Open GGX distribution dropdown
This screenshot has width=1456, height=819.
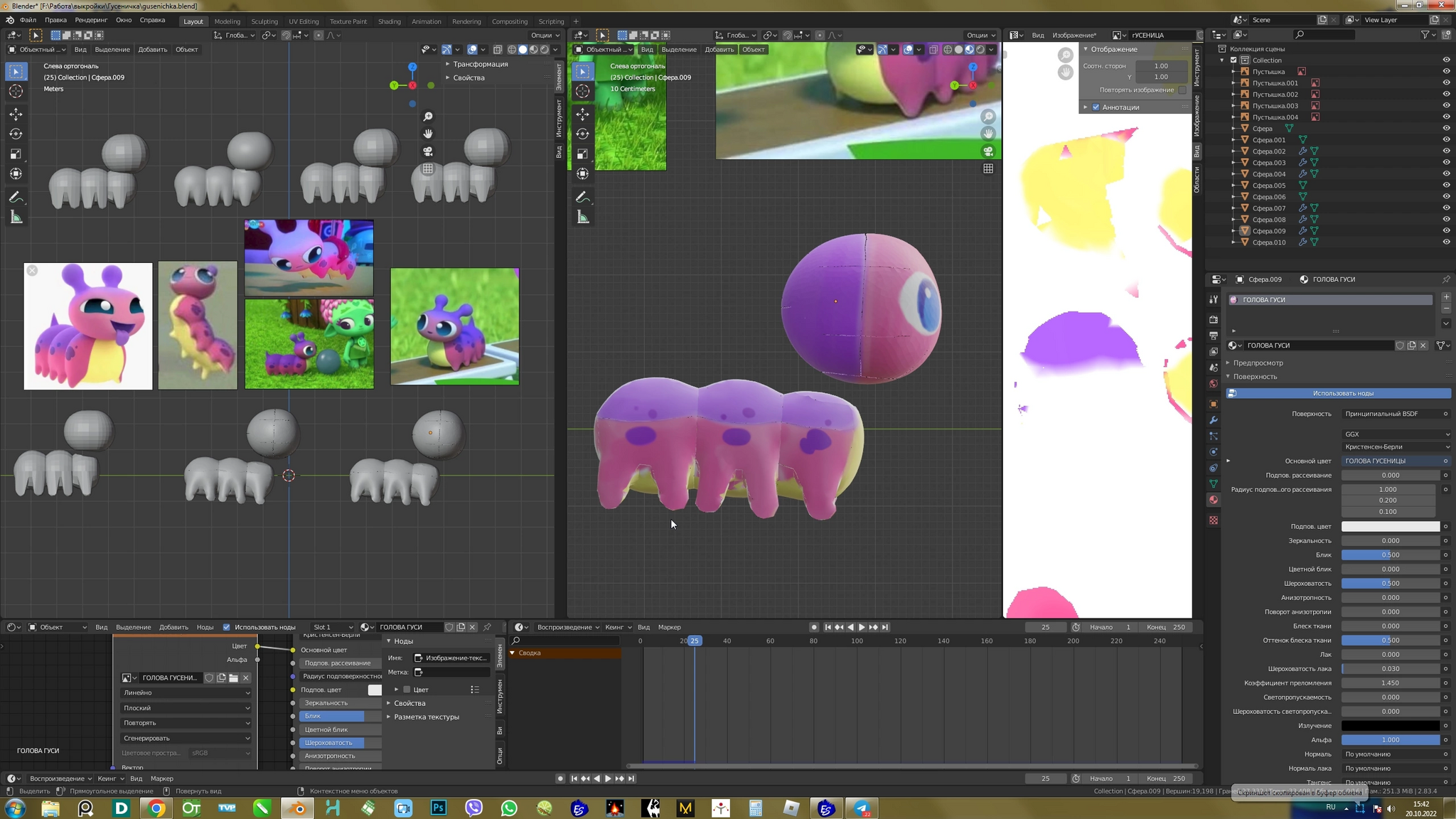pos(1396,434)
